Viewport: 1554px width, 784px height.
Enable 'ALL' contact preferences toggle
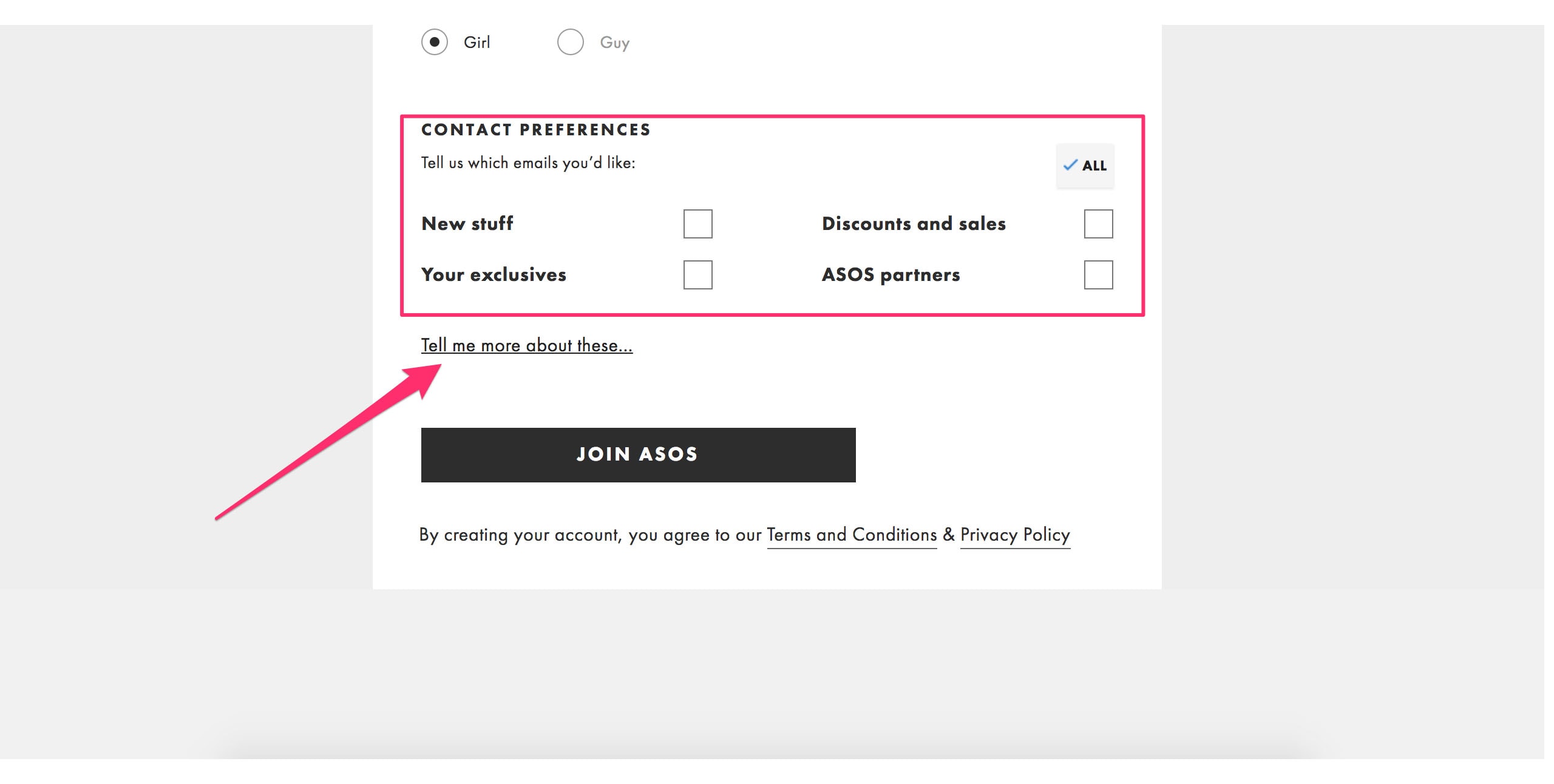tap(1085, 165)
